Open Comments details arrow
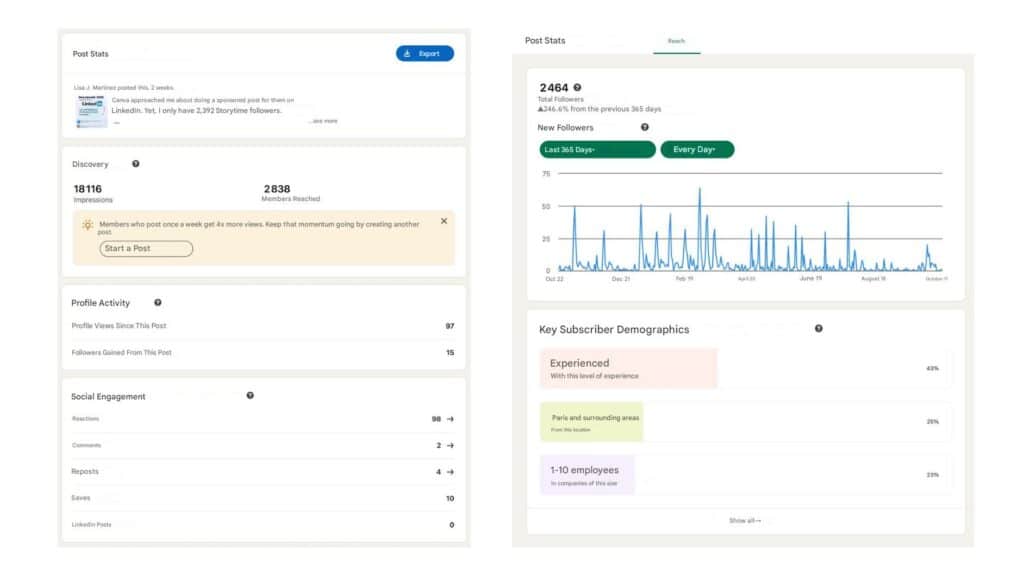This screenshot has width=1024, height=576. coord(450,446)
